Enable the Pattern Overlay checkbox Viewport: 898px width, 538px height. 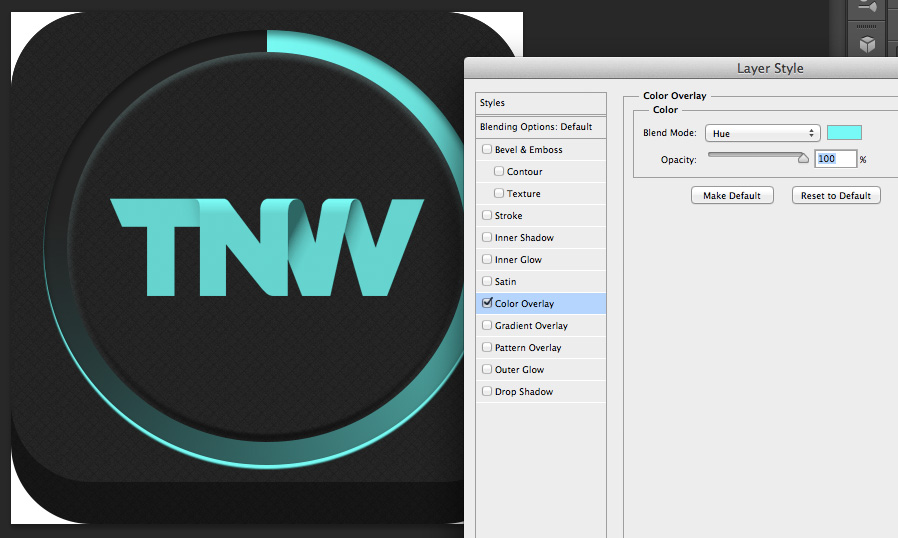[487, 347]
